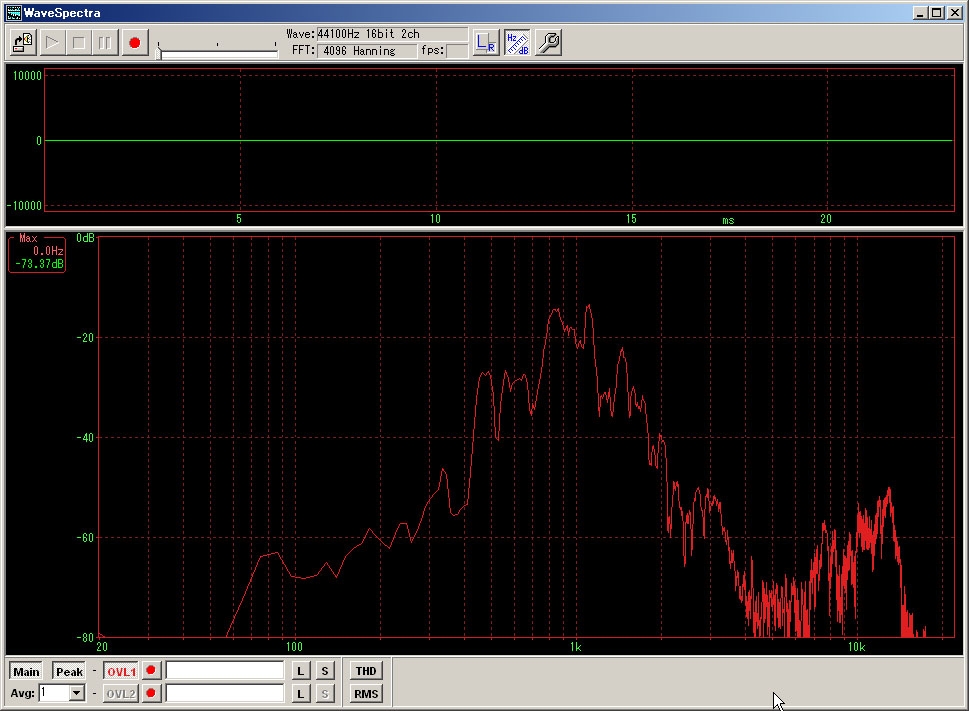Image resolution: width=969 pixels, height=711 pixels.
Task: Click the L/R channel select icon
Action: (486, 43)
